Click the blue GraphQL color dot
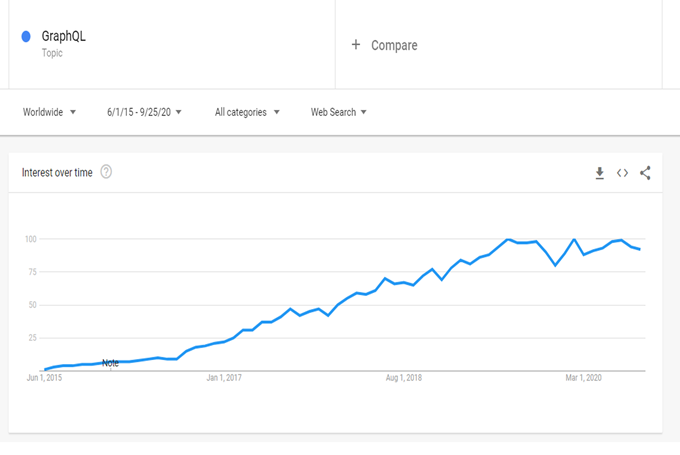Image resolution: width=680 pixels, height=455 pixels. 26,37
